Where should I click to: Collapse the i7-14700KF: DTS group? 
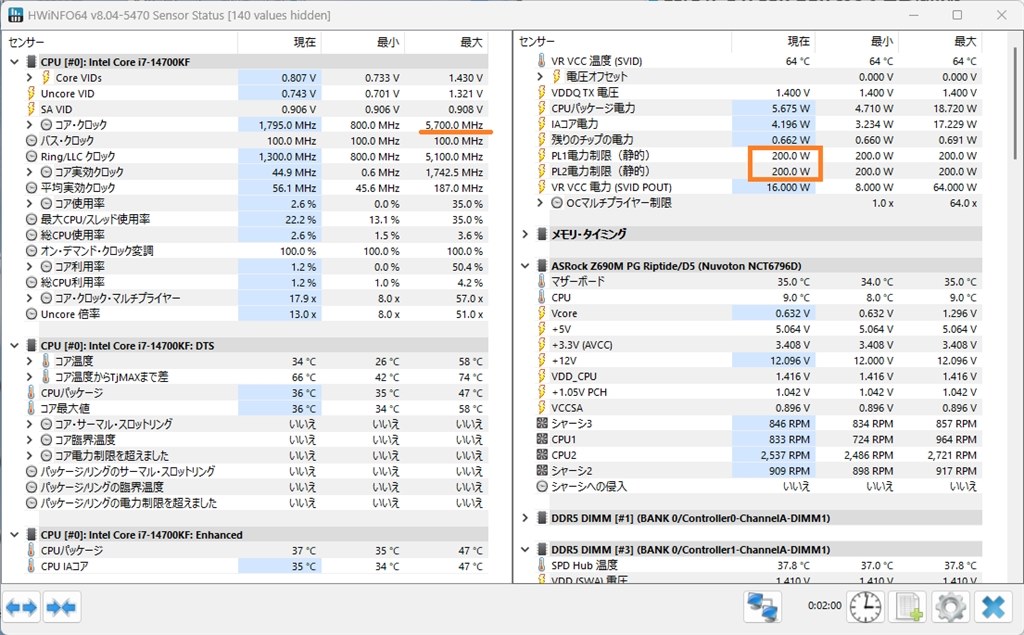(x=14, y=346)
